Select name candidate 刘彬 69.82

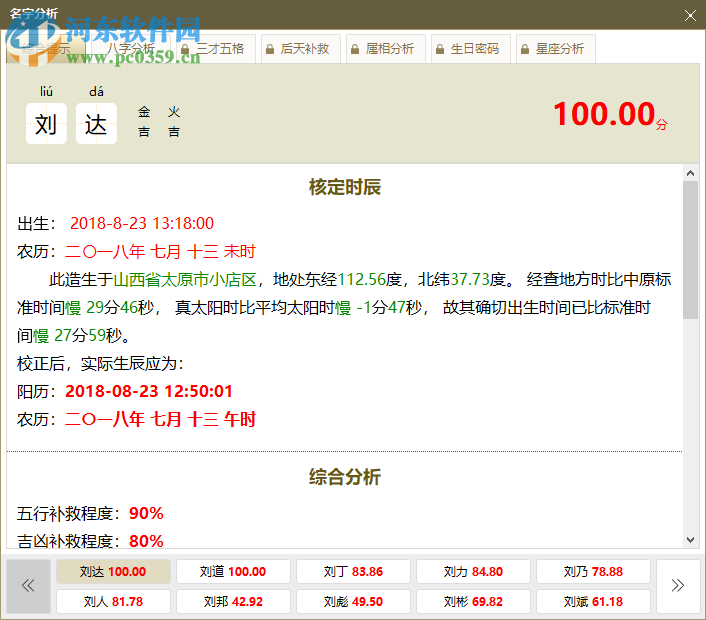click(x=473, y=602)
